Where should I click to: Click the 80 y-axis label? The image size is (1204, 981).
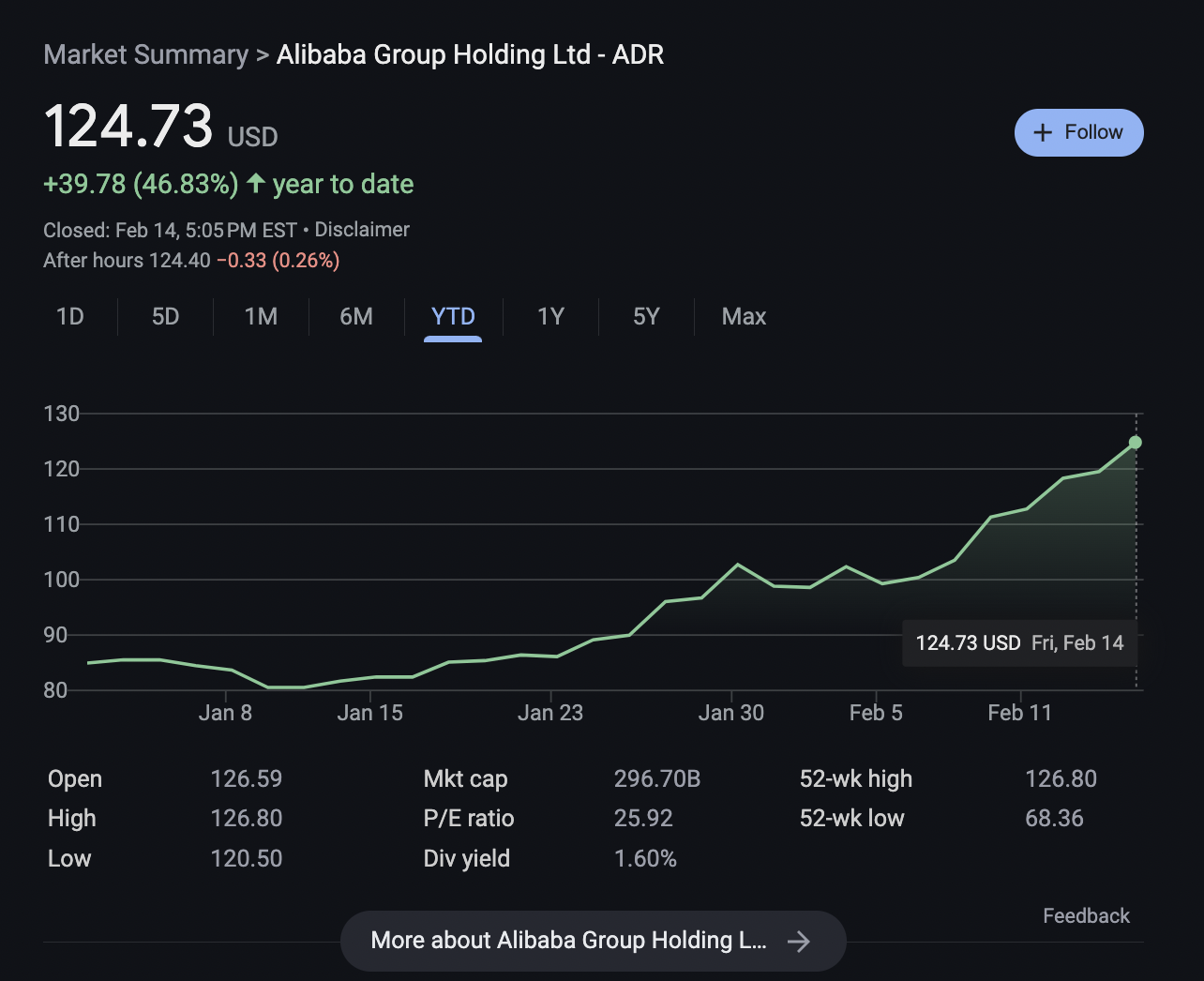56,690
